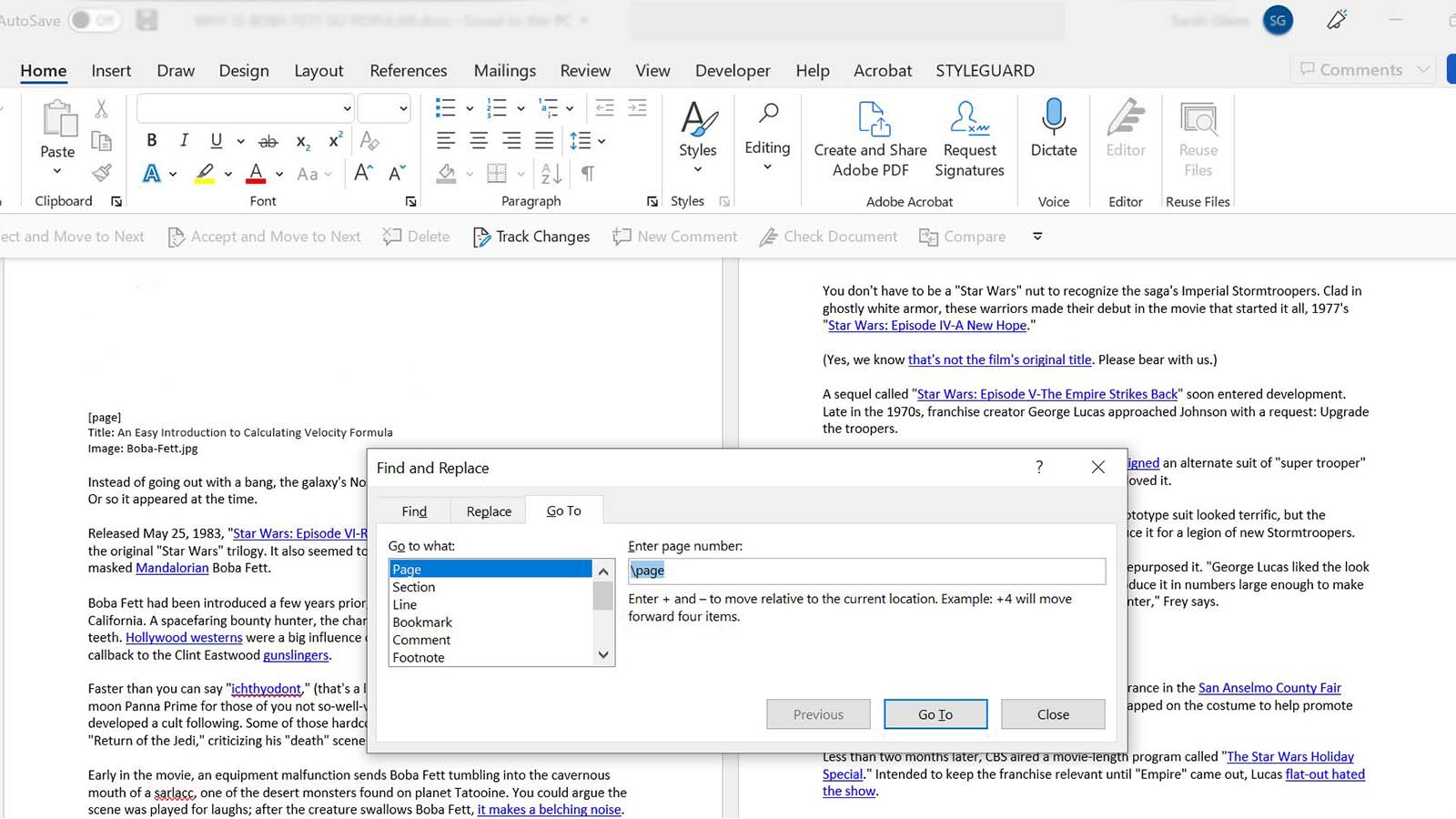
Task: Expand the underline style dropdown arrow
Action: click(239, 140)
